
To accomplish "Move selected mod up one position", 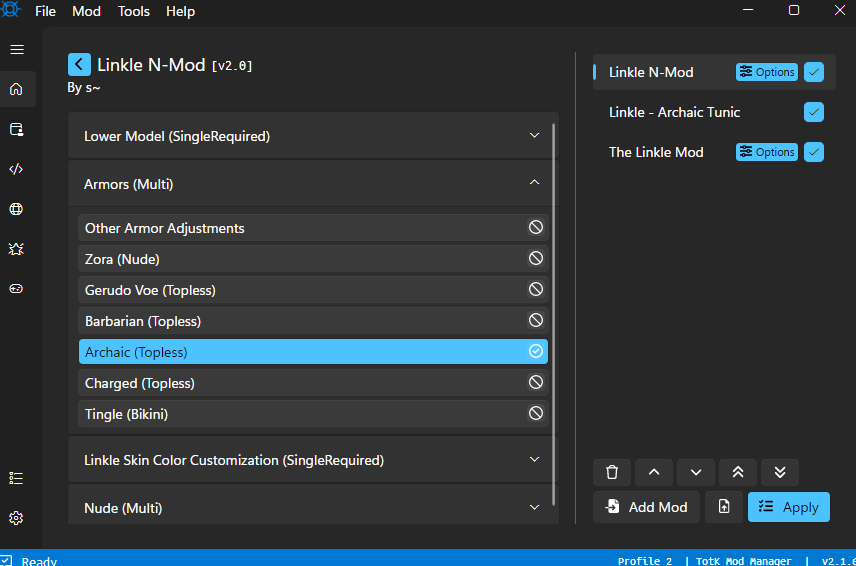I will click(x=654, y=472).
